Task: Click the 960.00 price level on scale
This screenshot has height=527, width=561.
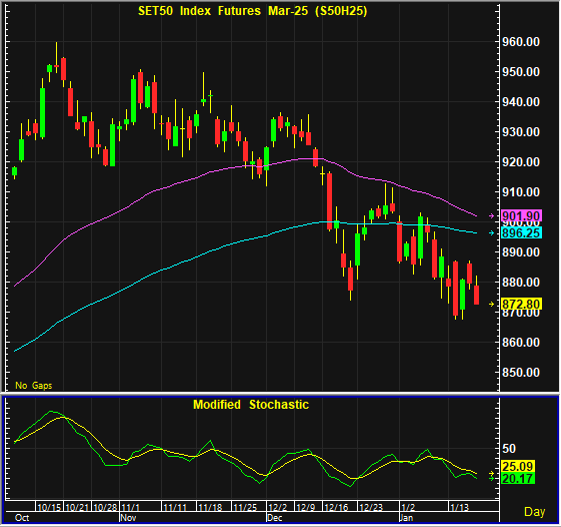Action: pos(521,42)
